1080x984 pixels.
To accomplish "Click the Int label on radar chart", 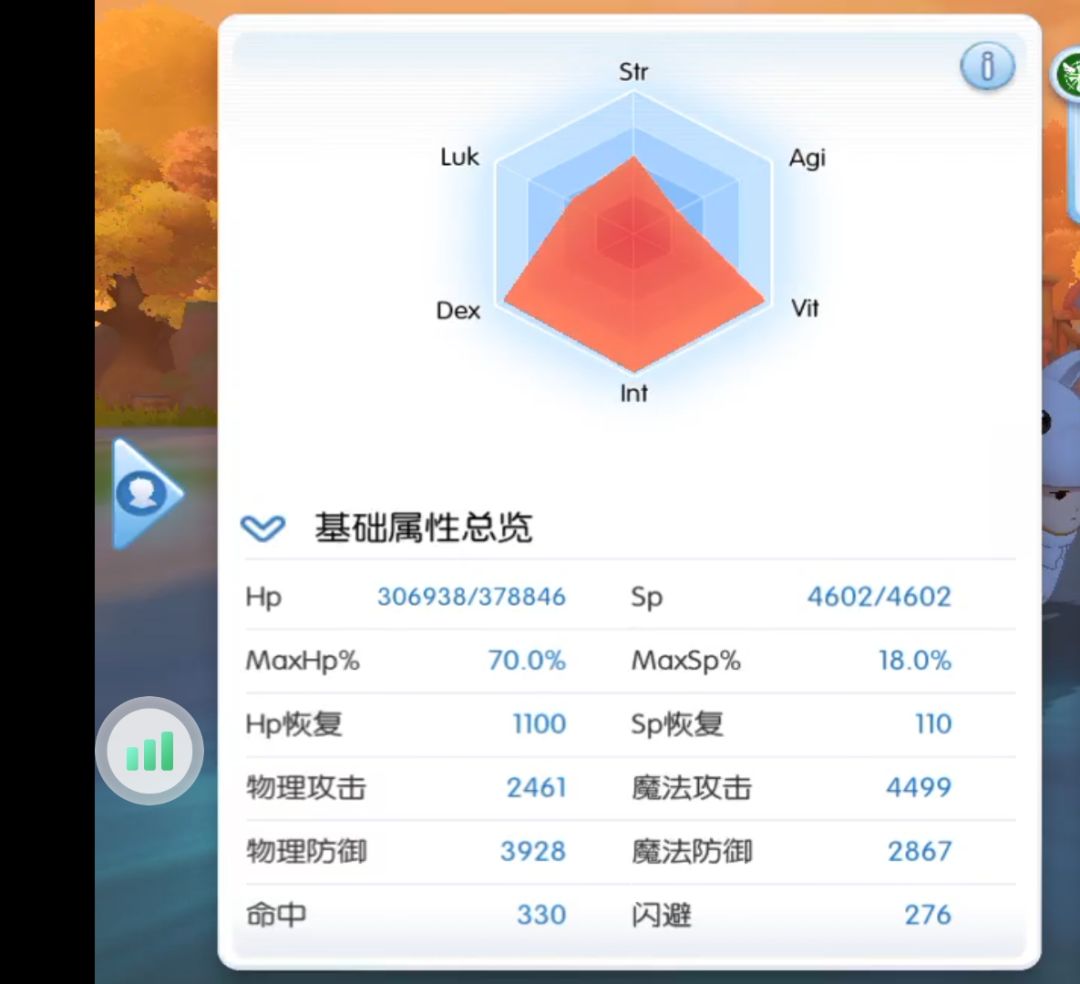I will click(x=634, y=393).
